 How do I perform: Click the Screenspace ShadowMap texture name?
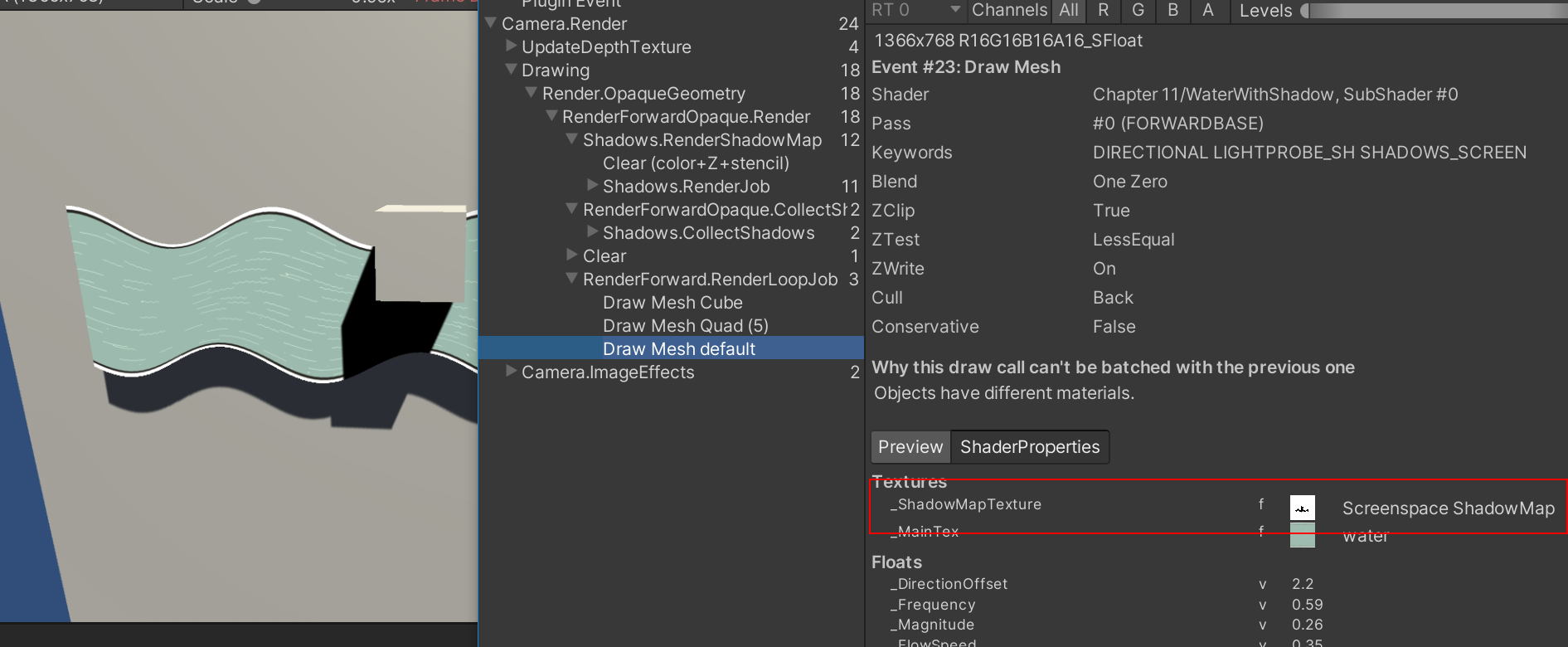pos(1449,508)
